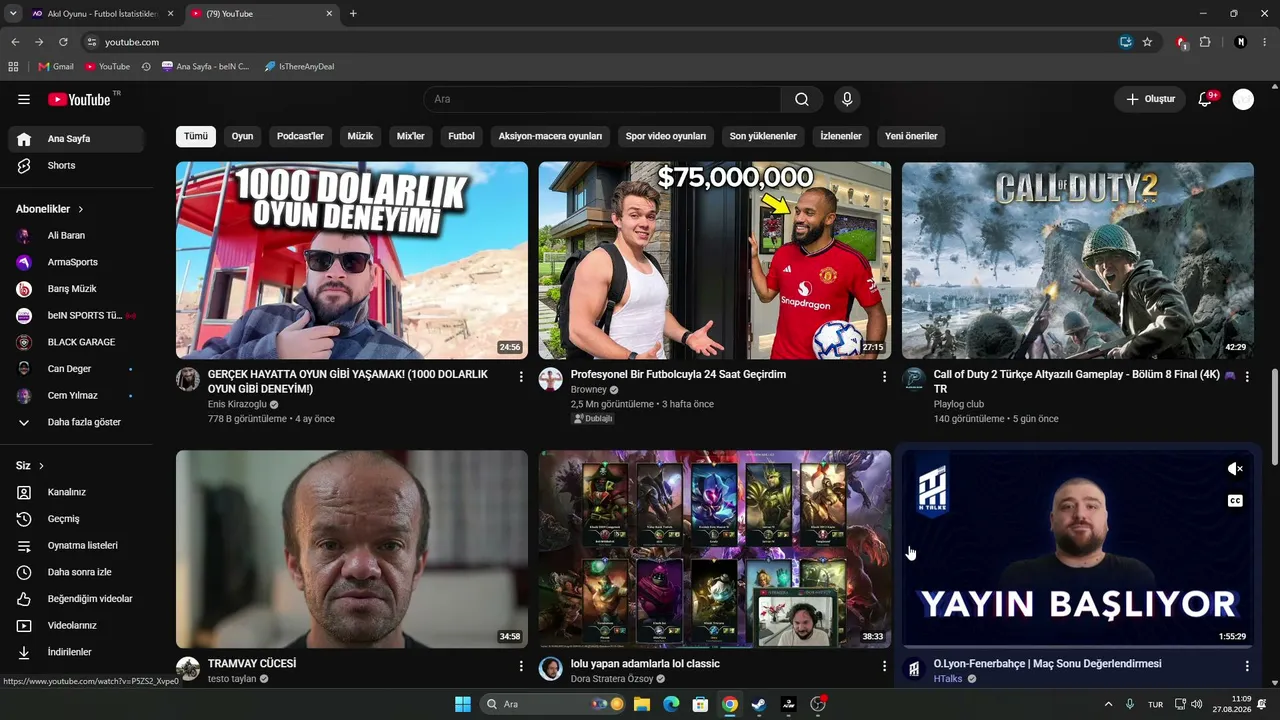The height and width of the screenshot is (720, 1280).
Task: Open Steam from the taskbar
Action: point(759,704)
